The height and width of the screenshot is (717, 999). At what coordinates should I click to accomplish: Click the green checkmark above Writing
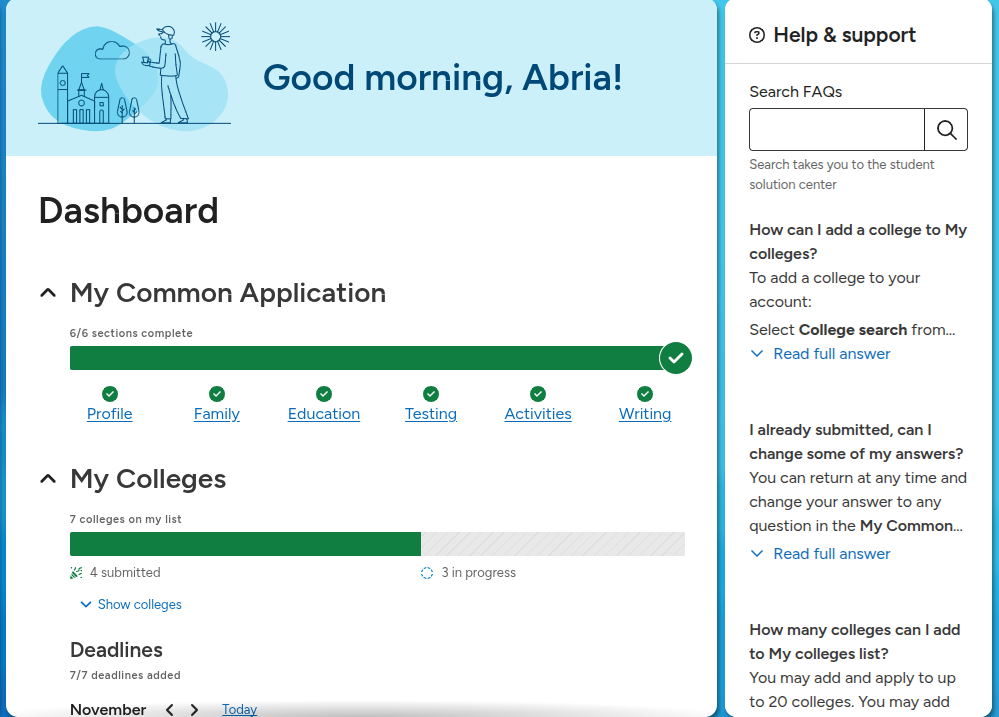(x=645, y=393)
